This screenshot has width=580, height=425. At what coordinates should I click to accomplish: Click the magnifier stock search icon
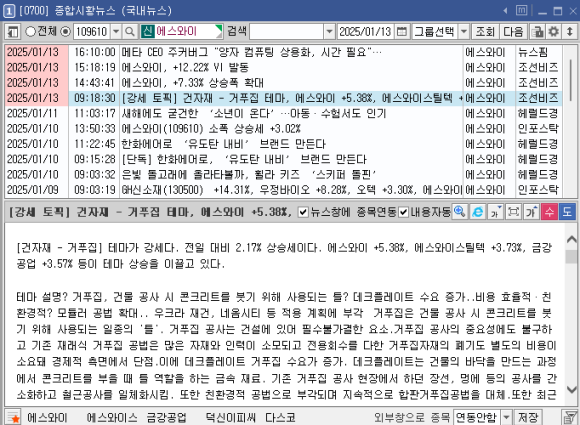130,32
